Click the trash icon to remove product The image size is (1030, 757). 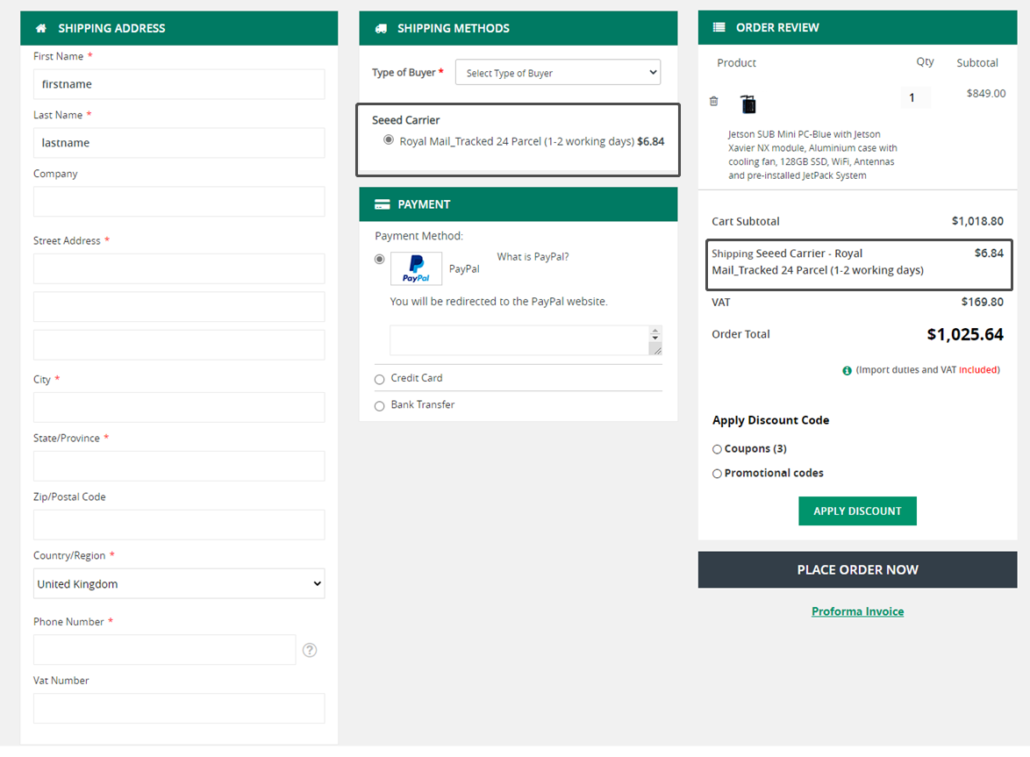click(713, 101)
